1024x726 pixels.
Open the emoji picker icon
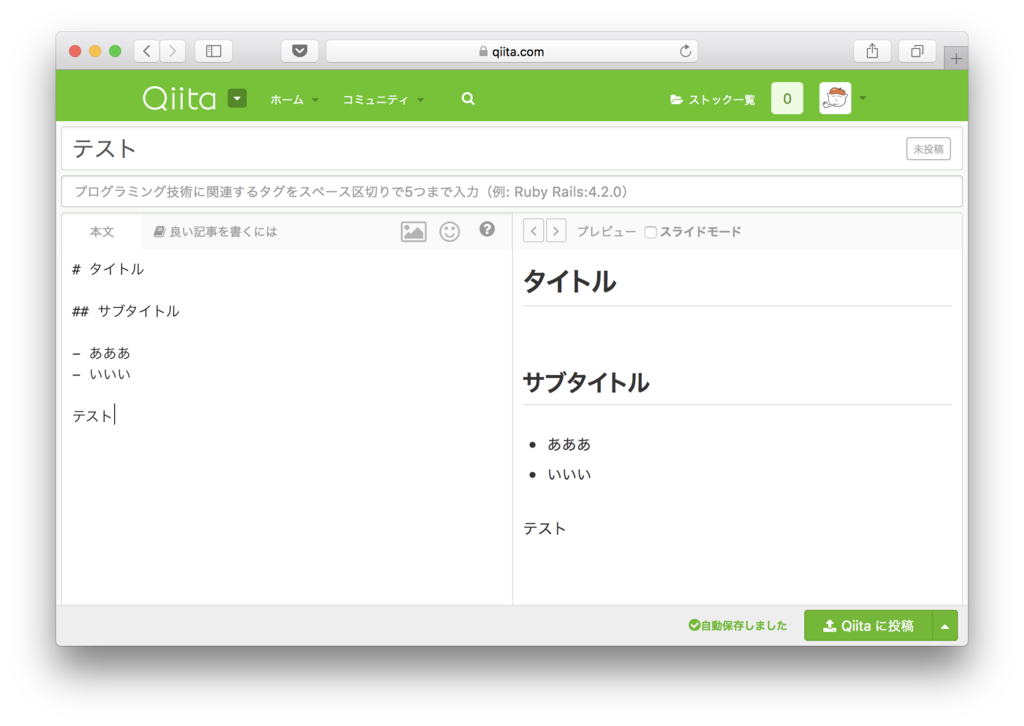coord(449,231)
